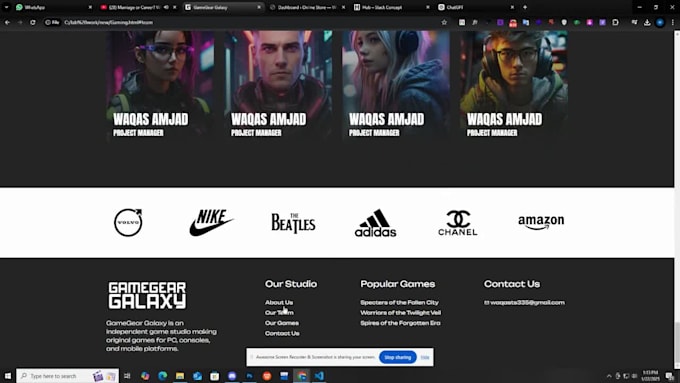Reload the page with the refresh icon
The width and height of the screenshot is (680, 383).
tap(33, 22)
